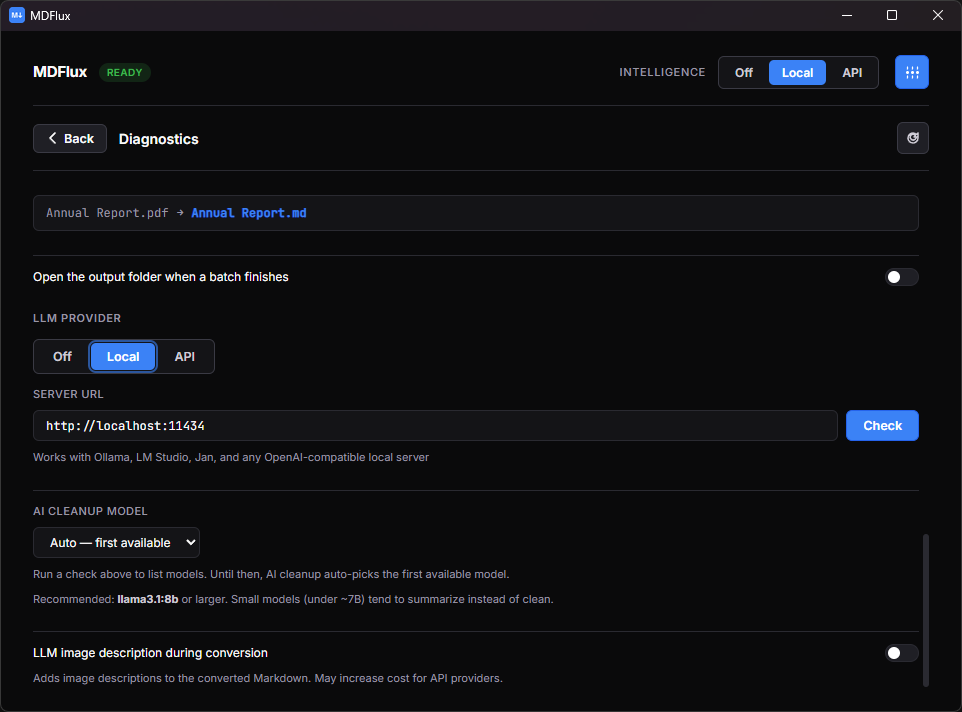Click the Diagnostics page heading
The image size is (962, 712).
point(158,139)
